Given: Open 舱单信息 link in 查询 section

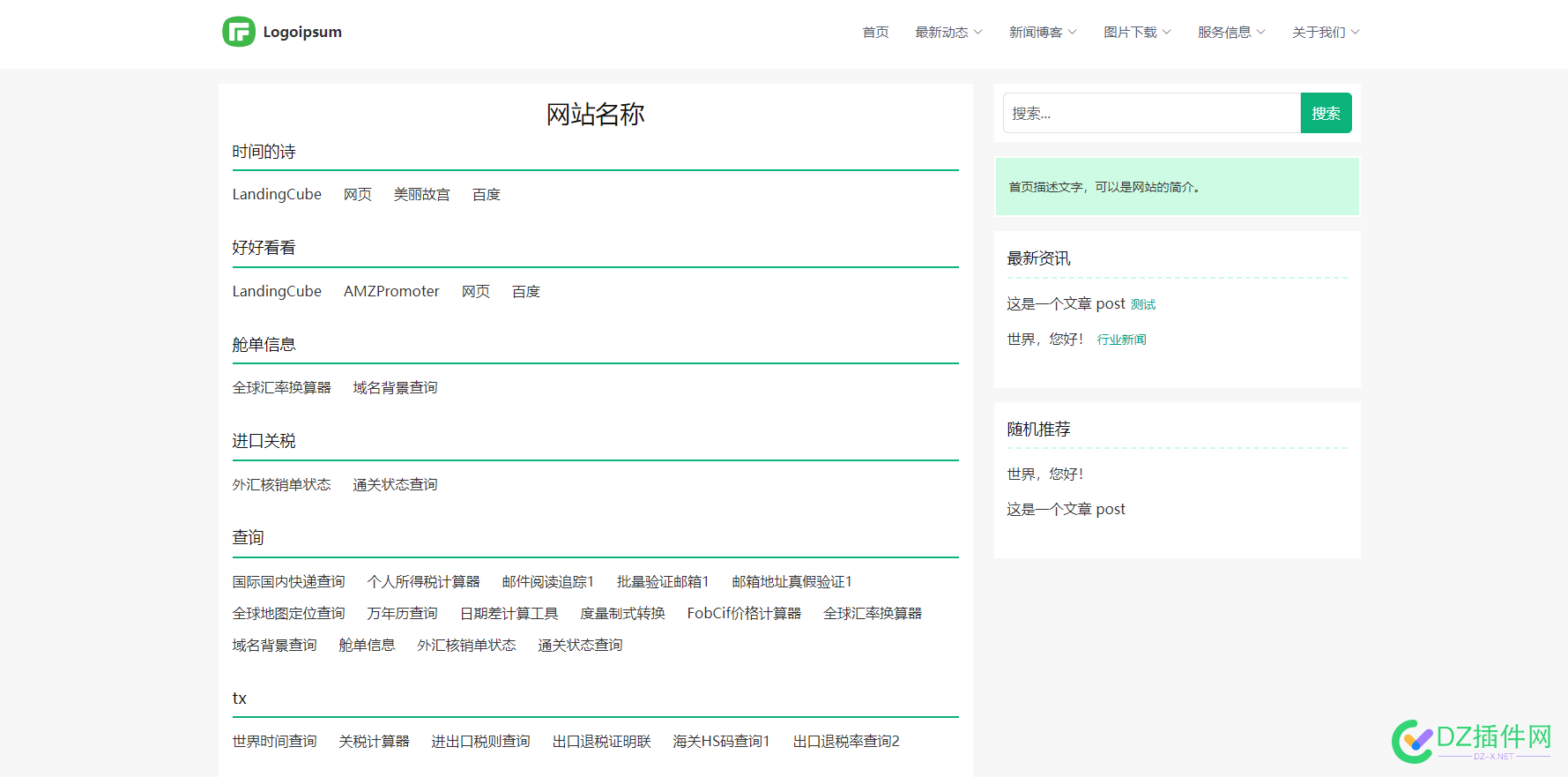Looking at the screenshot, I should (x=367, y=645).
